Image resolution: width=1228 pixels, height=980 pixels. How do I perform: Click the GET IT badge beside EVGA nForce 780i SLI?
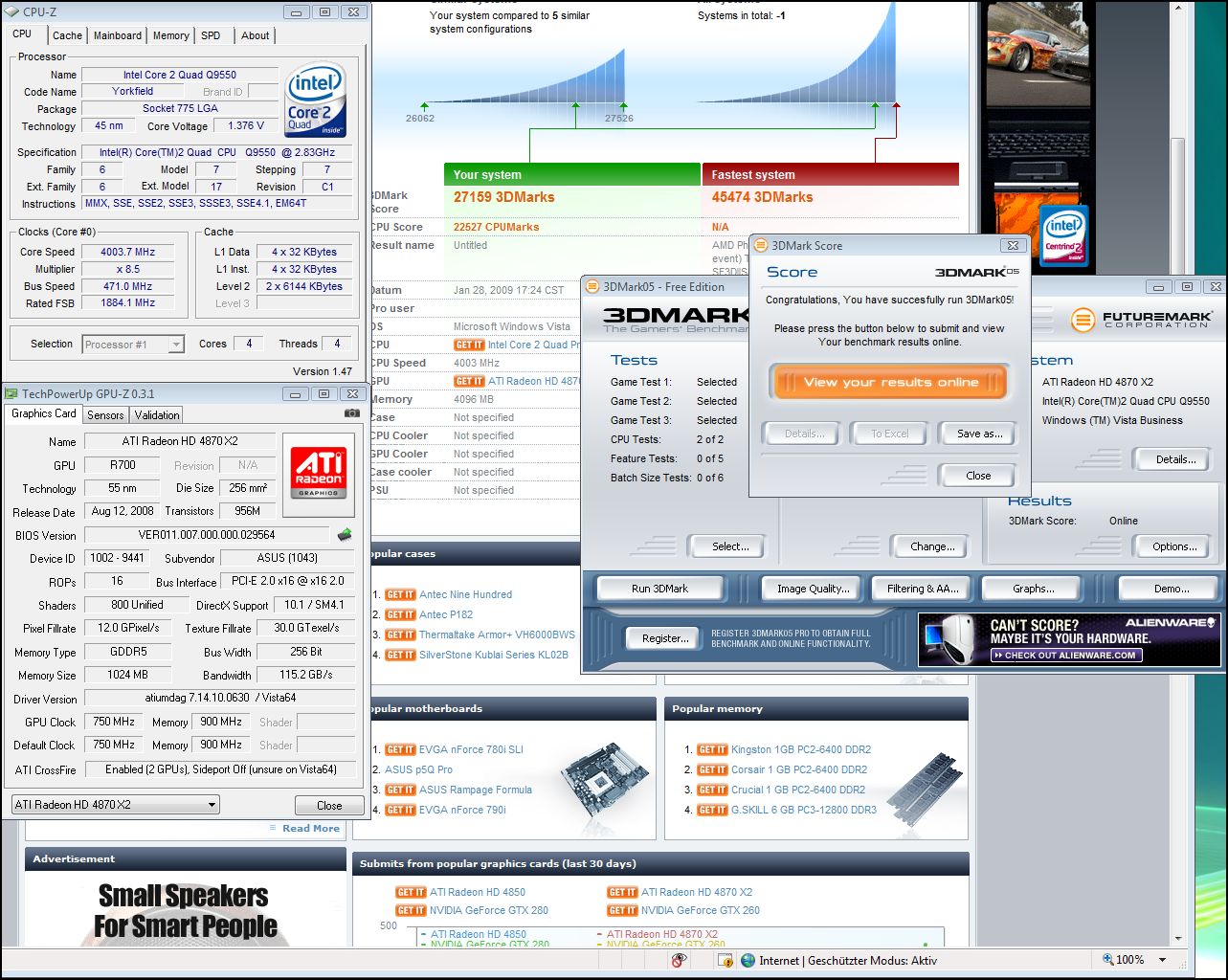[x=400, y=750]
